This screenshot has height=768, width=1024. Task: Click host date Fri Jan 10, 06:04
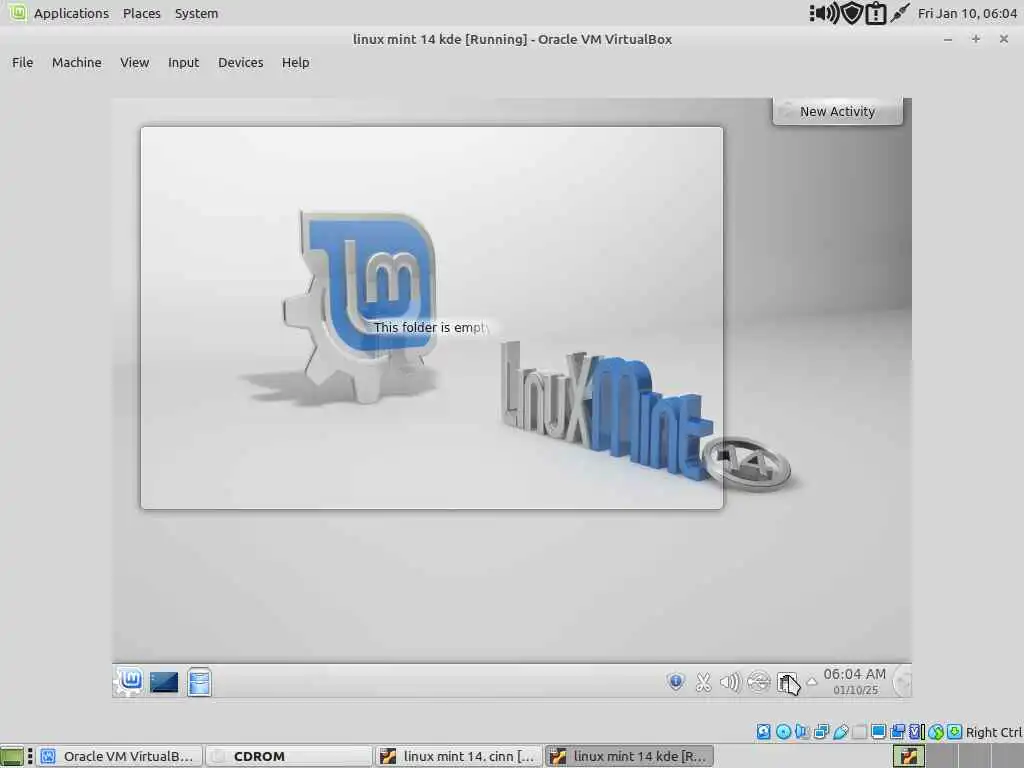[x=967, y=13]
